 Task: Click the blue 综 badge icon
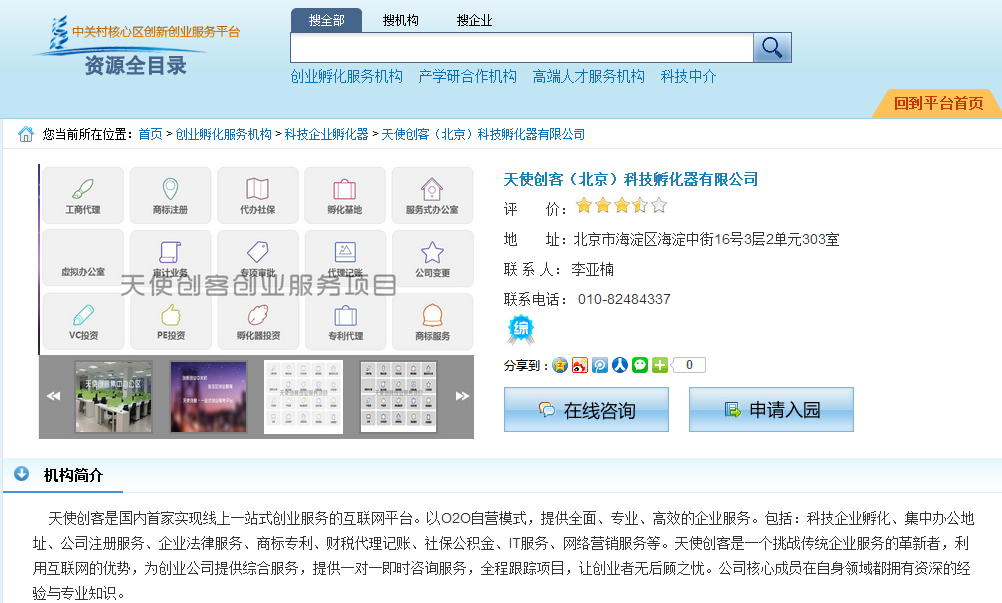521,330
